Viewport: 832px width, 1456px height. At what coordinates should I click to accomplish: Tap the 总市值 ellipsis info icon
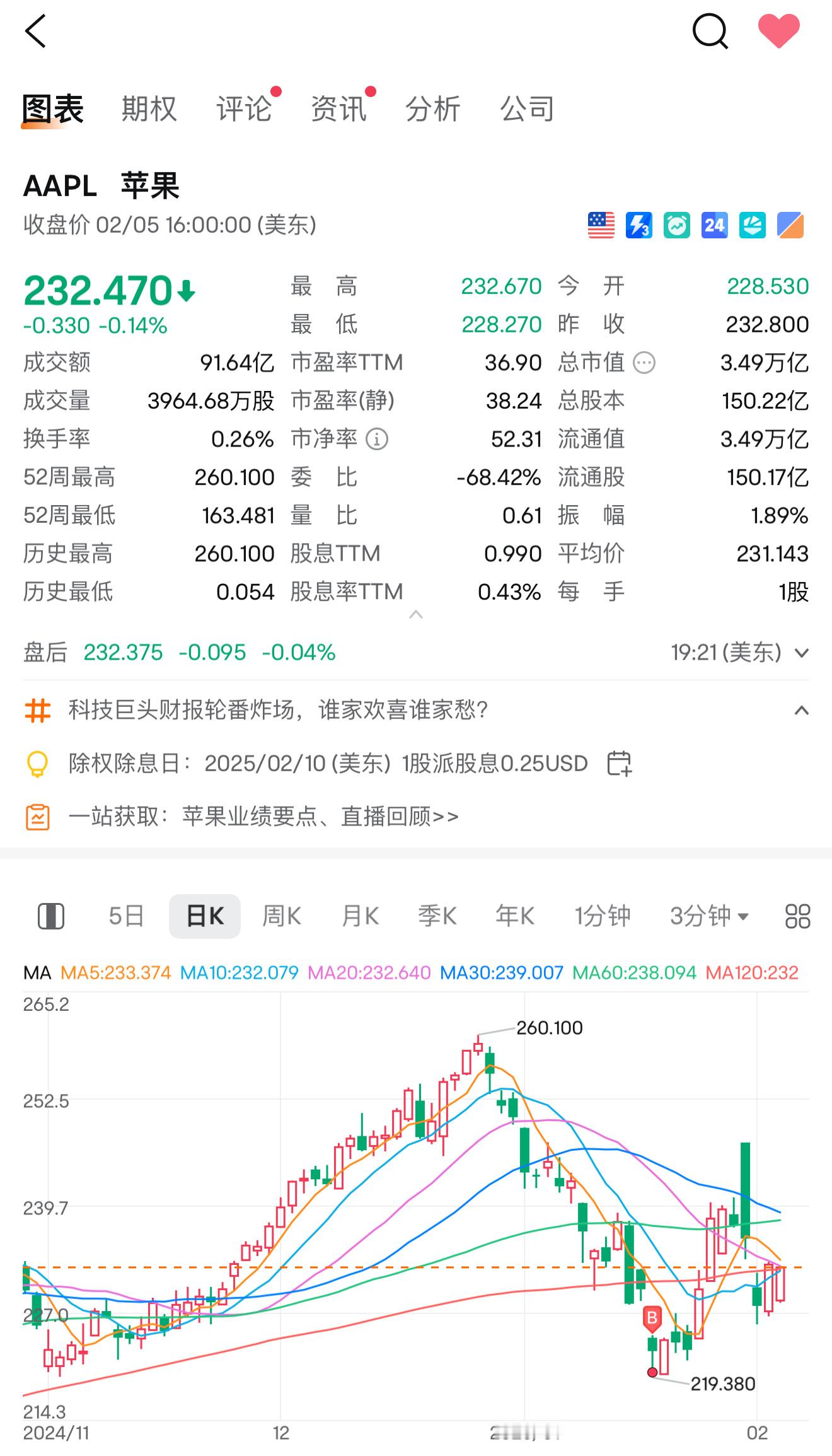[x=644, y=363]
